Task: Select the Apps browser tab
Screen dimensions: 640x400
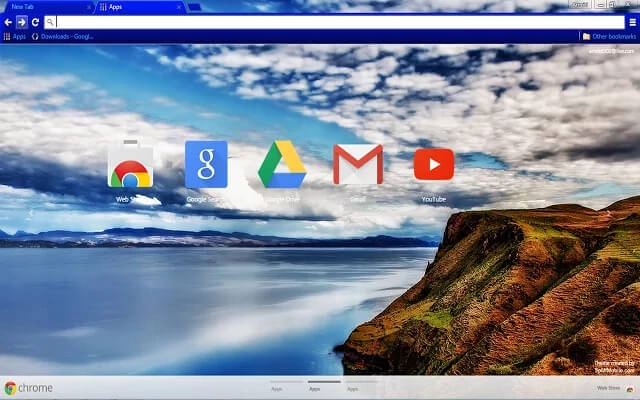Action: [x=139, y=7]
